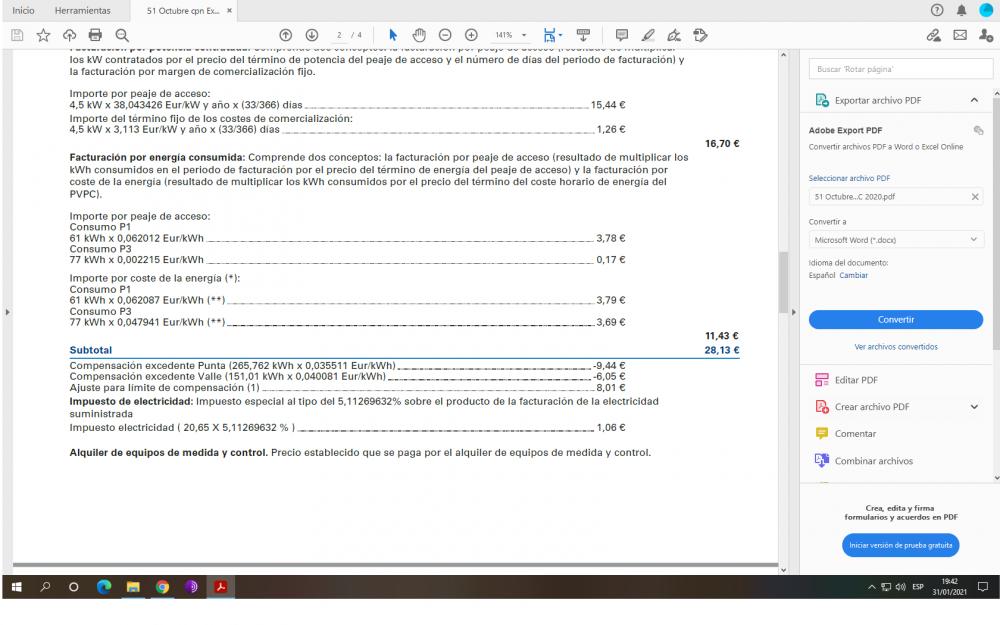Click the page number field
This screenshot has width=1000, height=625.
click(x=339, y=35)
